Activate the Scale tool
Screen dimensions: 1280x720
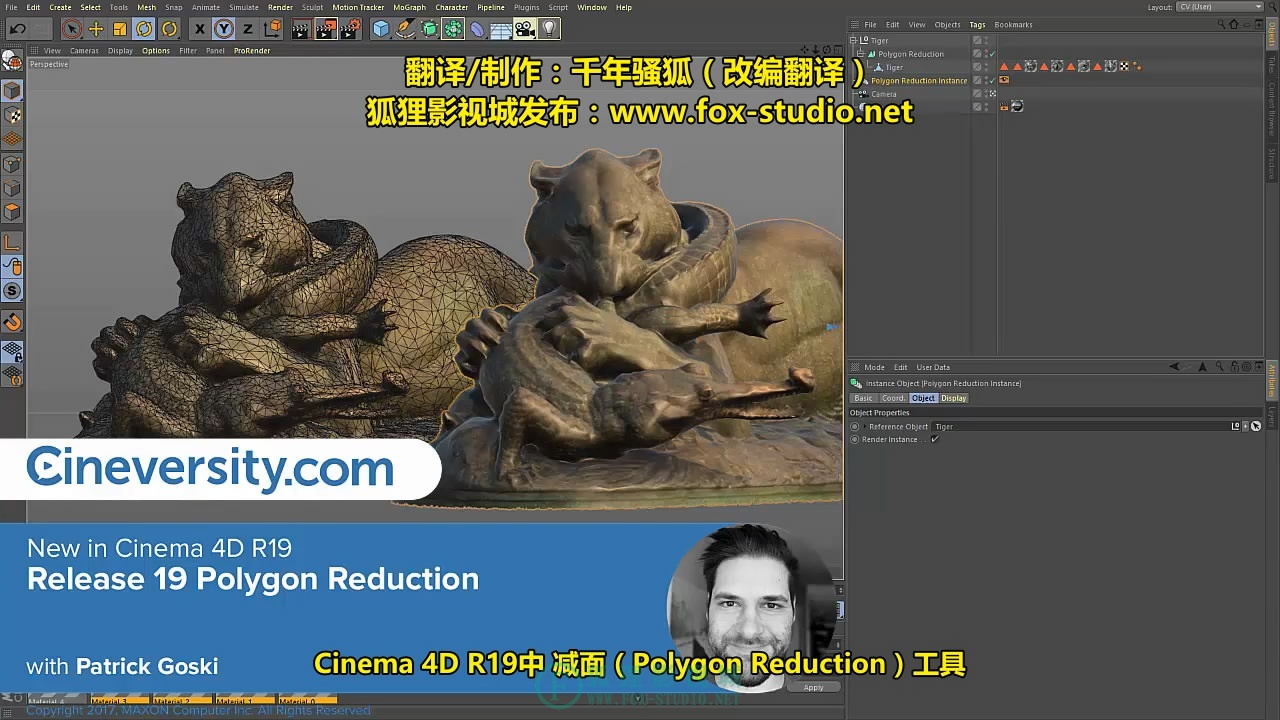coord(120,29)
